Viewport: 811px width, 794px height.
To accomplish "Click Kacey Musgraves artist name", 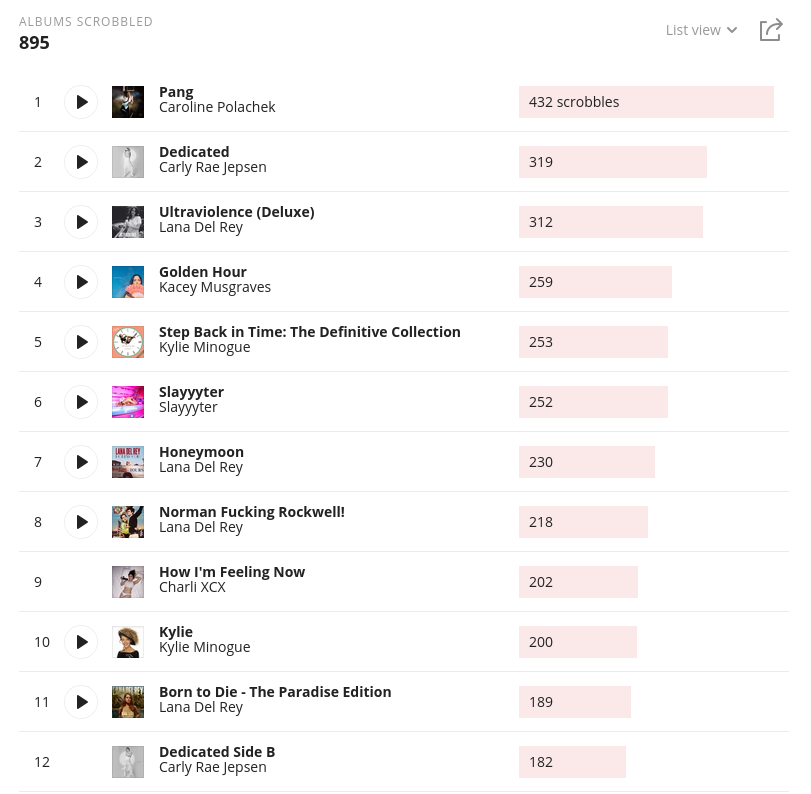I will tap(215, 287).
